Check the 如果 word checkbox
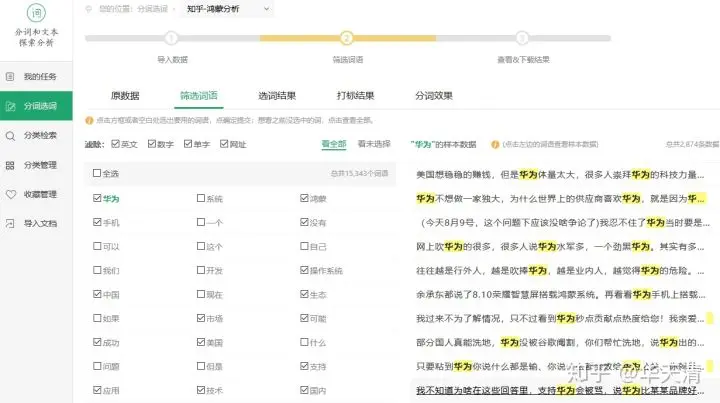This screenshot has width=720, height=403. (x=97, y=318)
